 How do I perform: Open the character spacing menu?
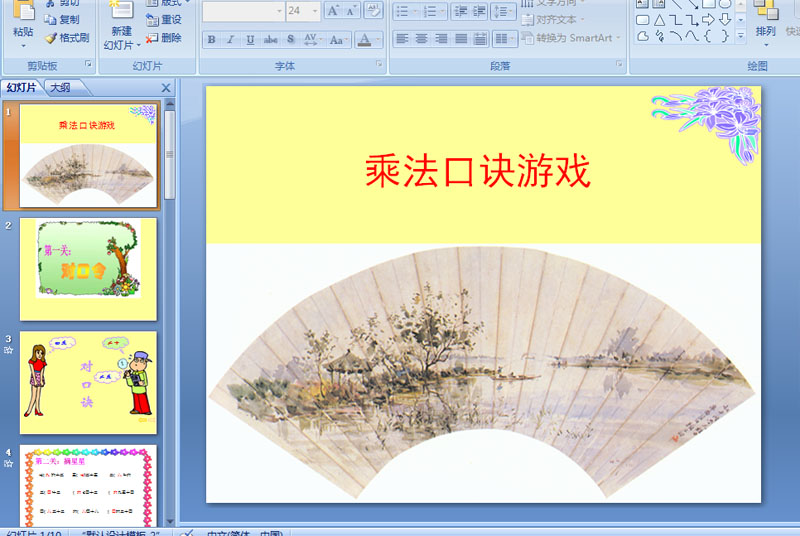coord(312,39)
